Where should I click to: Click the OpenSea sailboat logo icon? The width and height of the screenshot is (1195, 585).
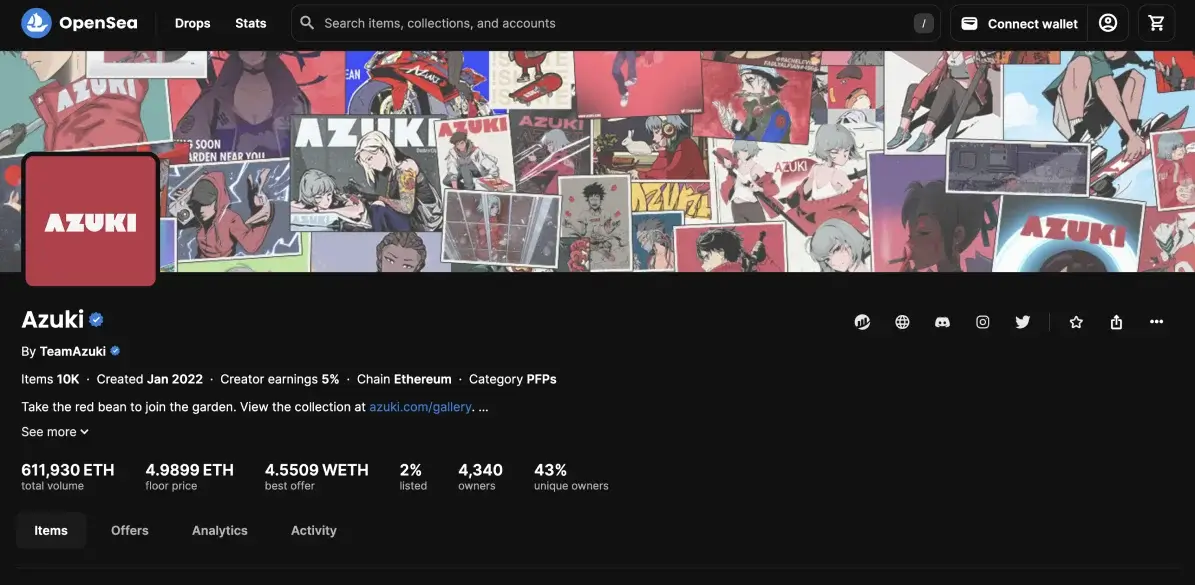click(x=37, y=23)
